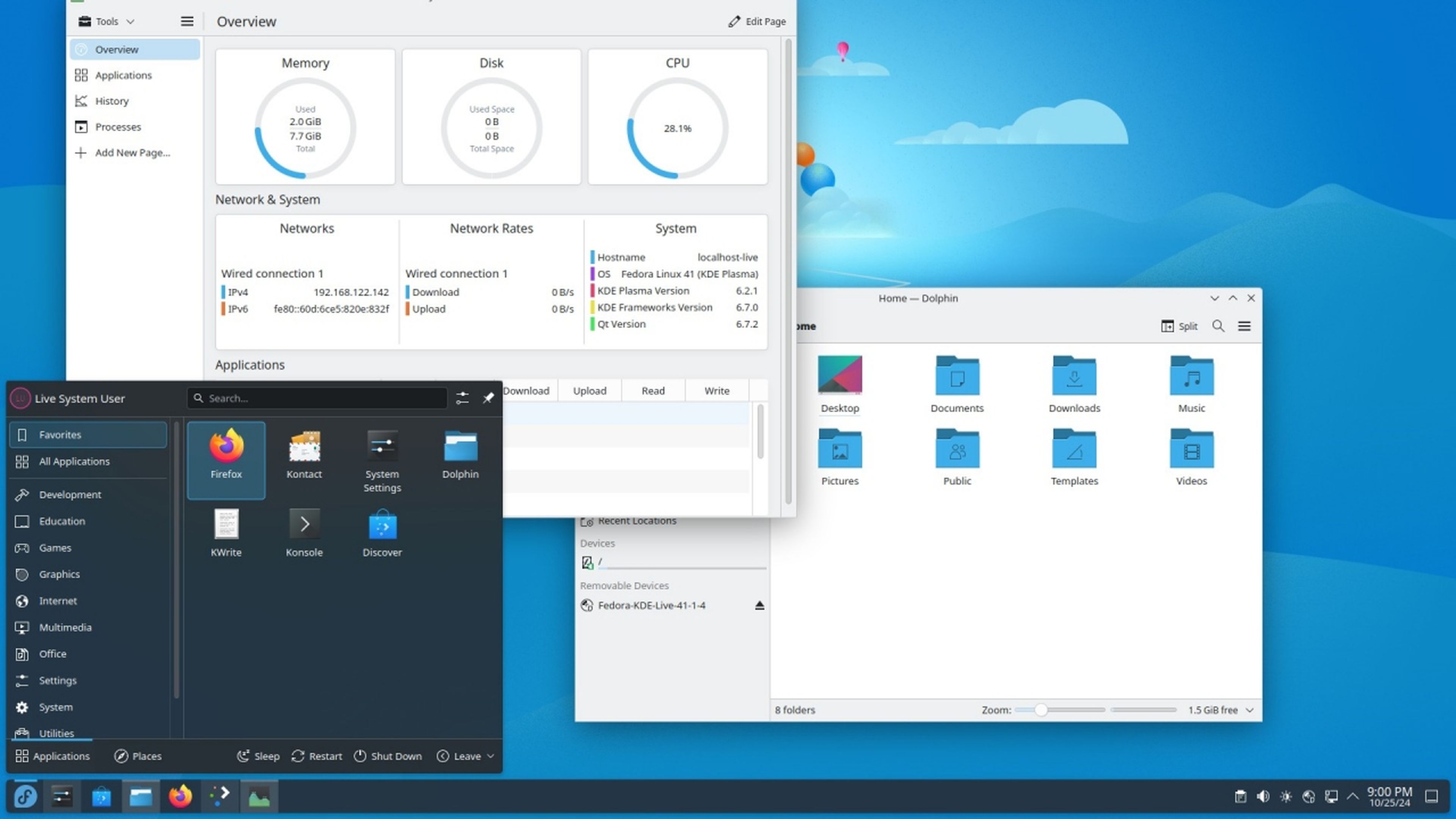The height and width of the screenshot is (819, 1456).
Task: Click the Write column header
Action: [717, 391]
